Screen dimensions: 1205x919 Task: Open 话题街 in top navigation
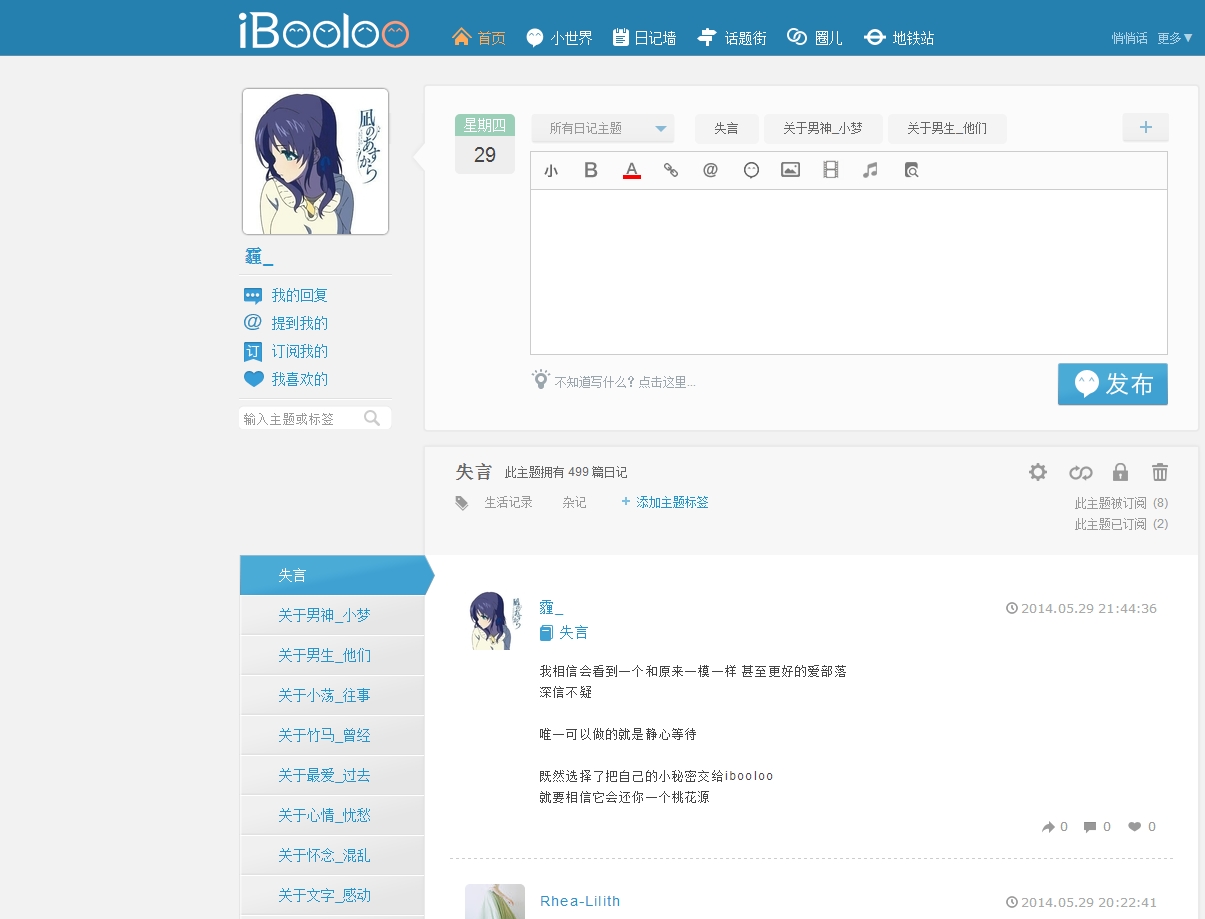click(x=732, y=38)
